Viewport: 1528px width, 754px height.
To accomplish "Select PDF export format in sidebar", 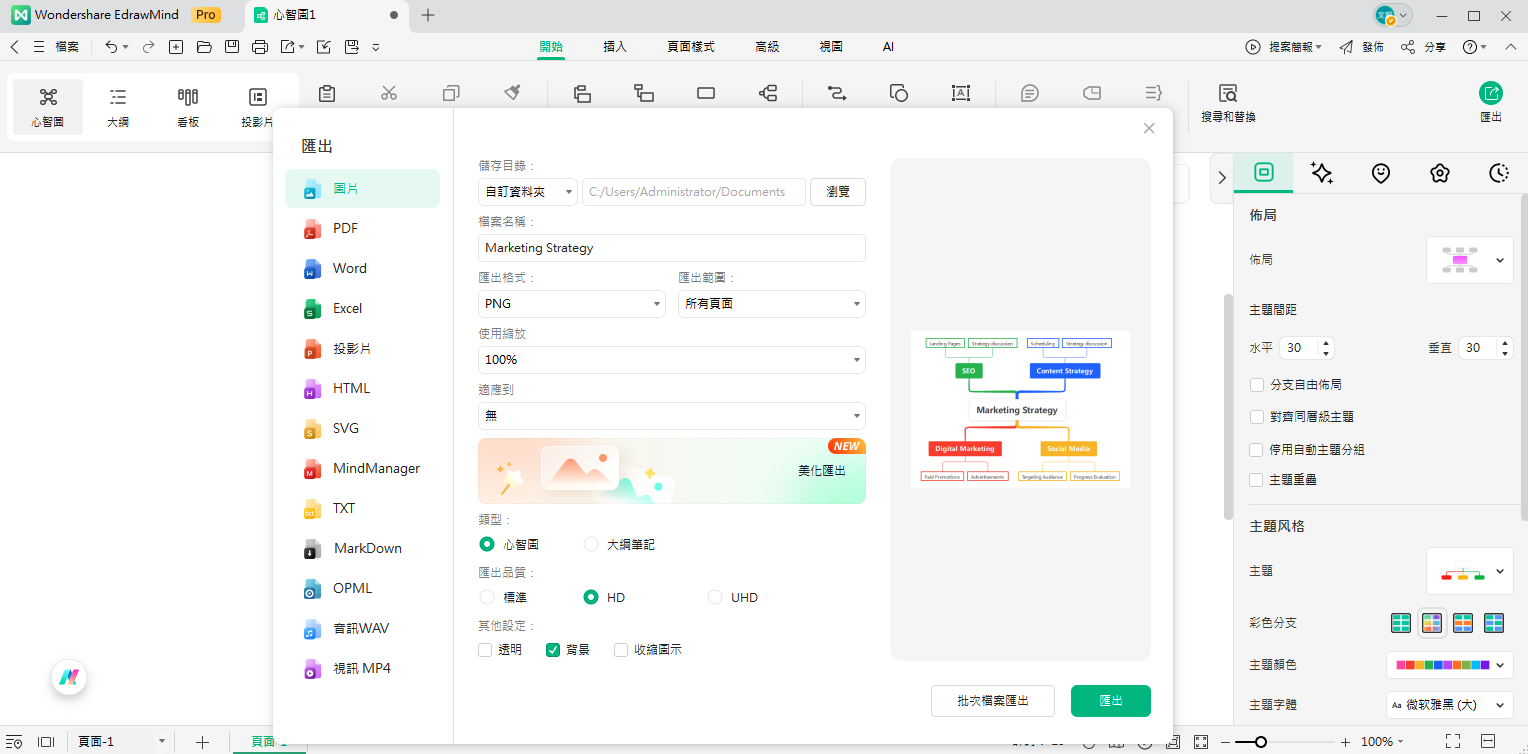I will pos(345,229).
